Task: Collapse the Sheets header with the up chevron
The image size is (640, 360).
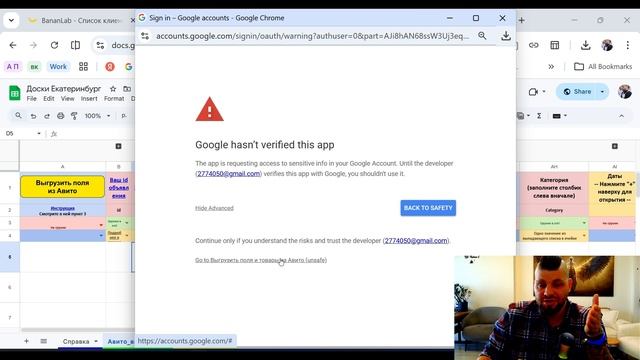Action: 621,116
